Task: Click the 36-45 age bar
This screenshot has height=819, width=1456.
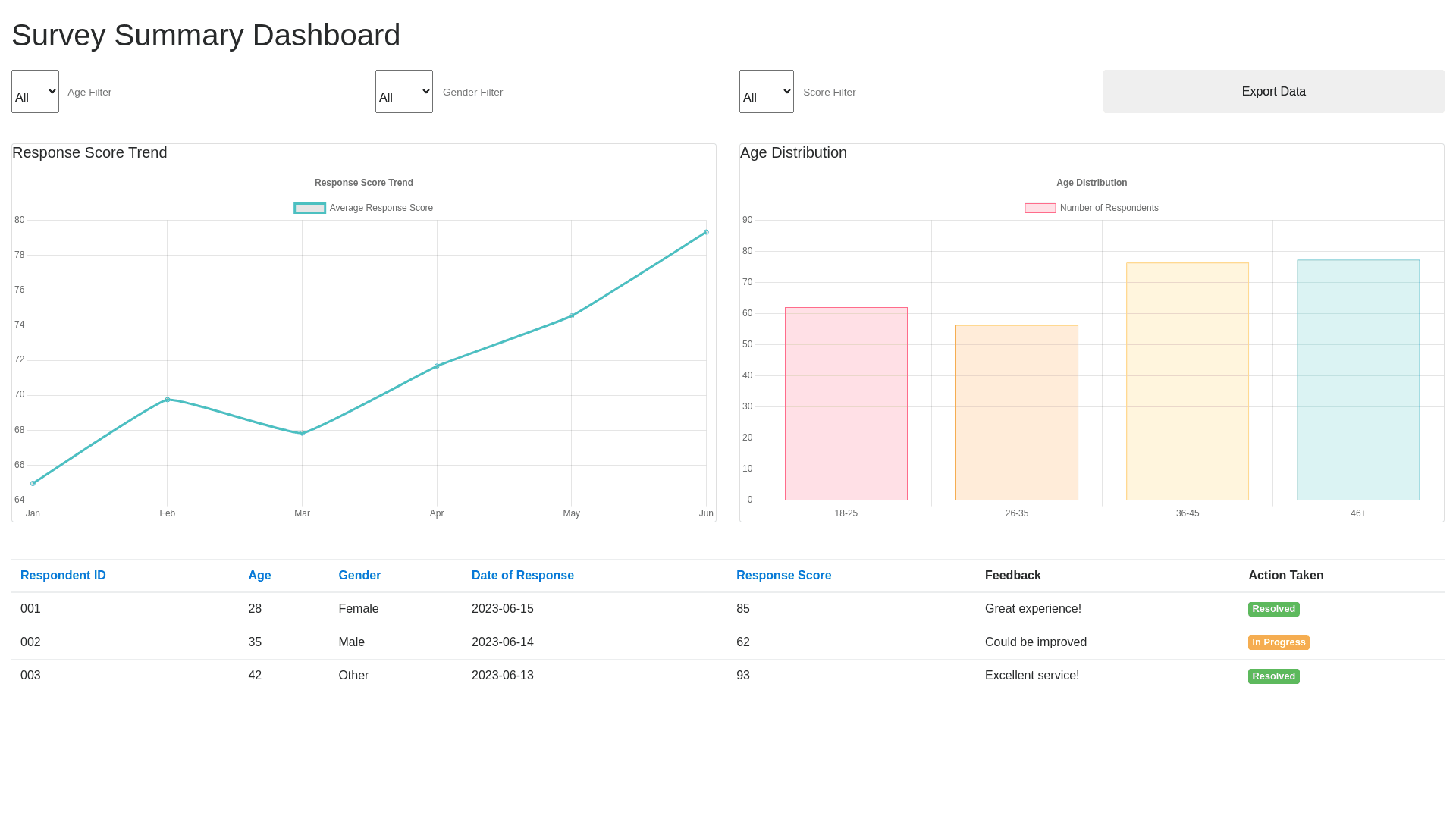Action: pyautogui.click(x=1187, y=381)
